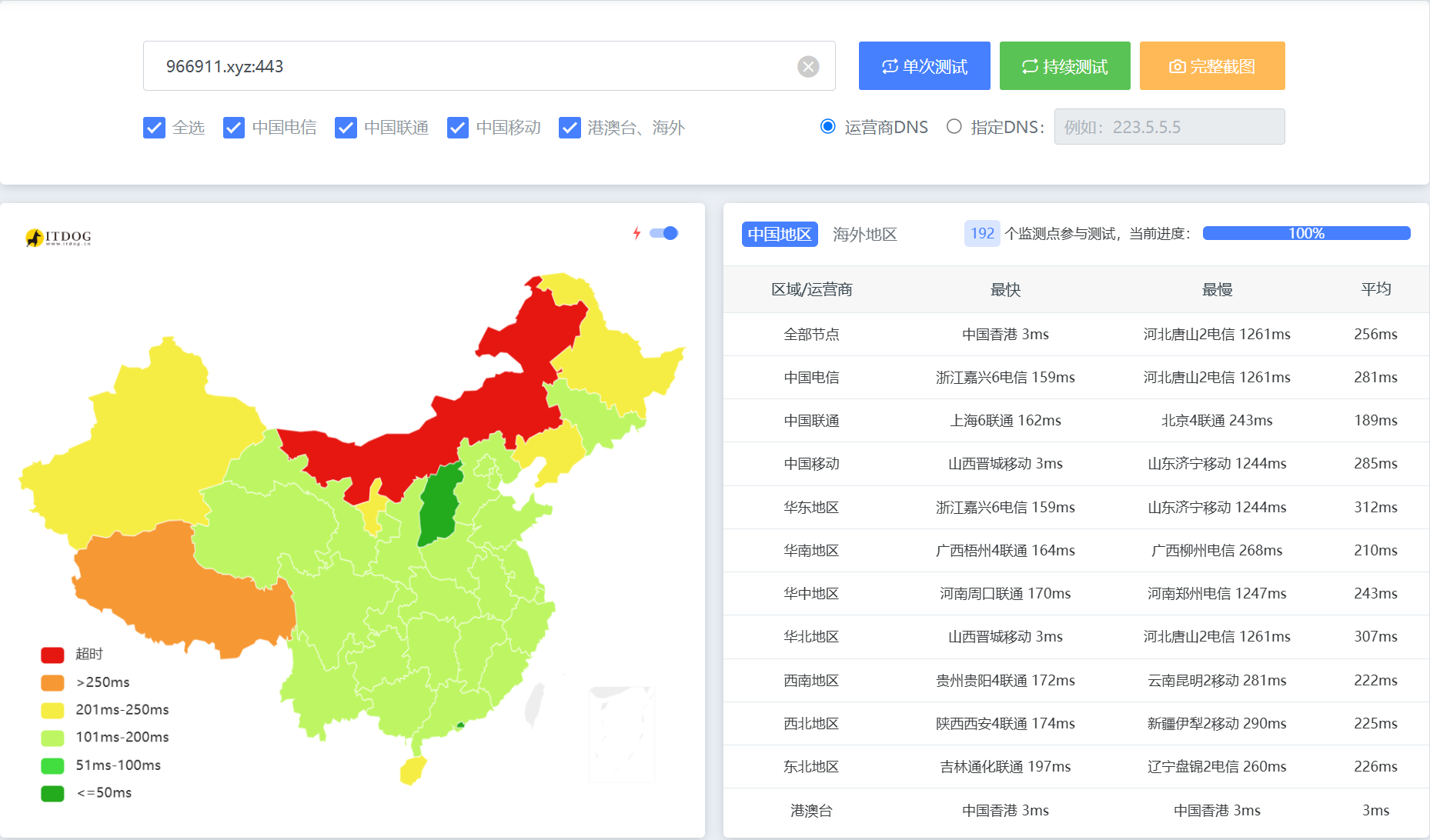Toggle the 中国联通 checkbox
The width and height of the screenshot is (1430, 840).
tap(346, 128)
